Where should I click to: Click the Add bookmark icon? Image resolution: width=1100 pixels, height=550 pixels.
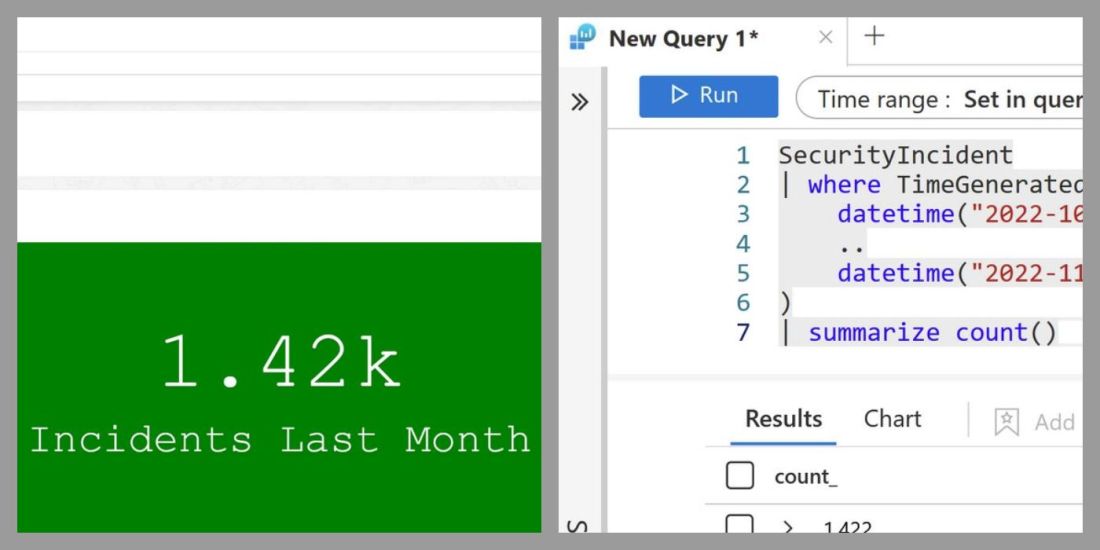coord(1007,422)
